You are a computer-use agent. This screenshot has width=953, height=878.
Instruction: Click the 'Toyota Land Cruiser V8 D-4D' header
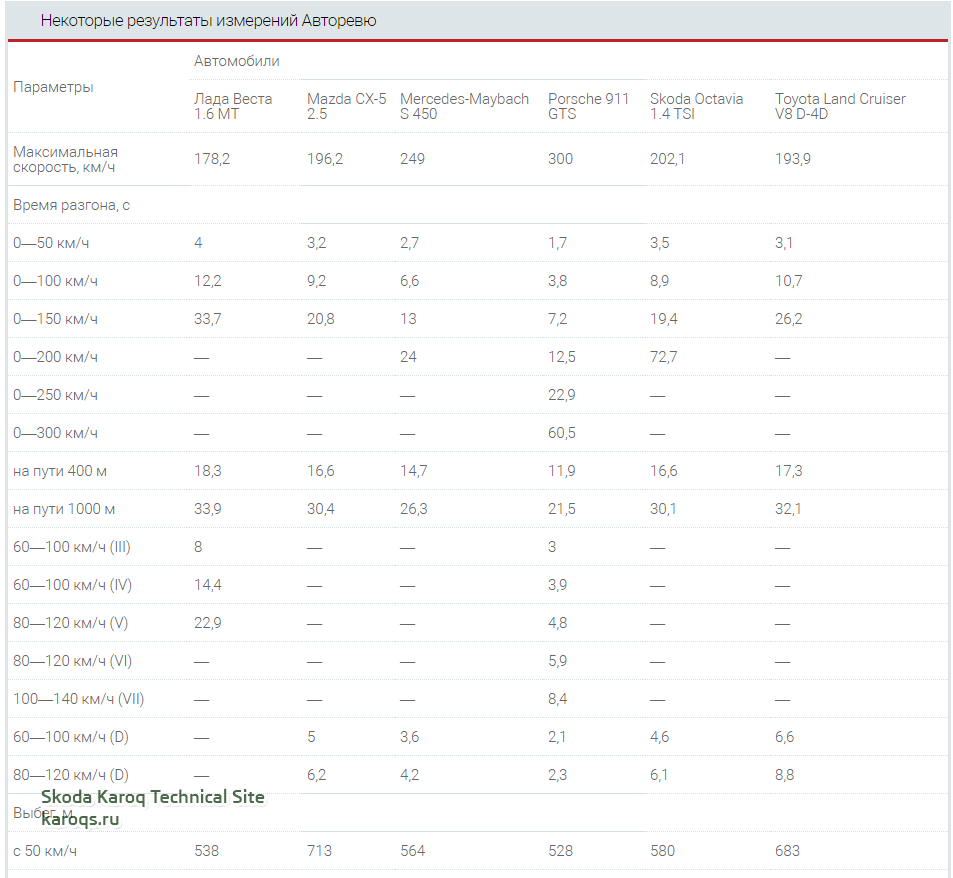(x=840, y=106)
